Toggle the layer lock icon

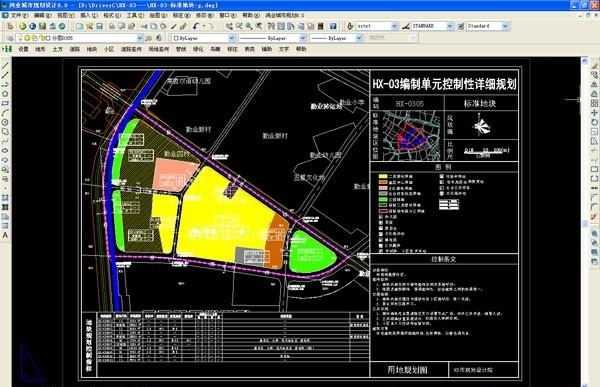42,38
